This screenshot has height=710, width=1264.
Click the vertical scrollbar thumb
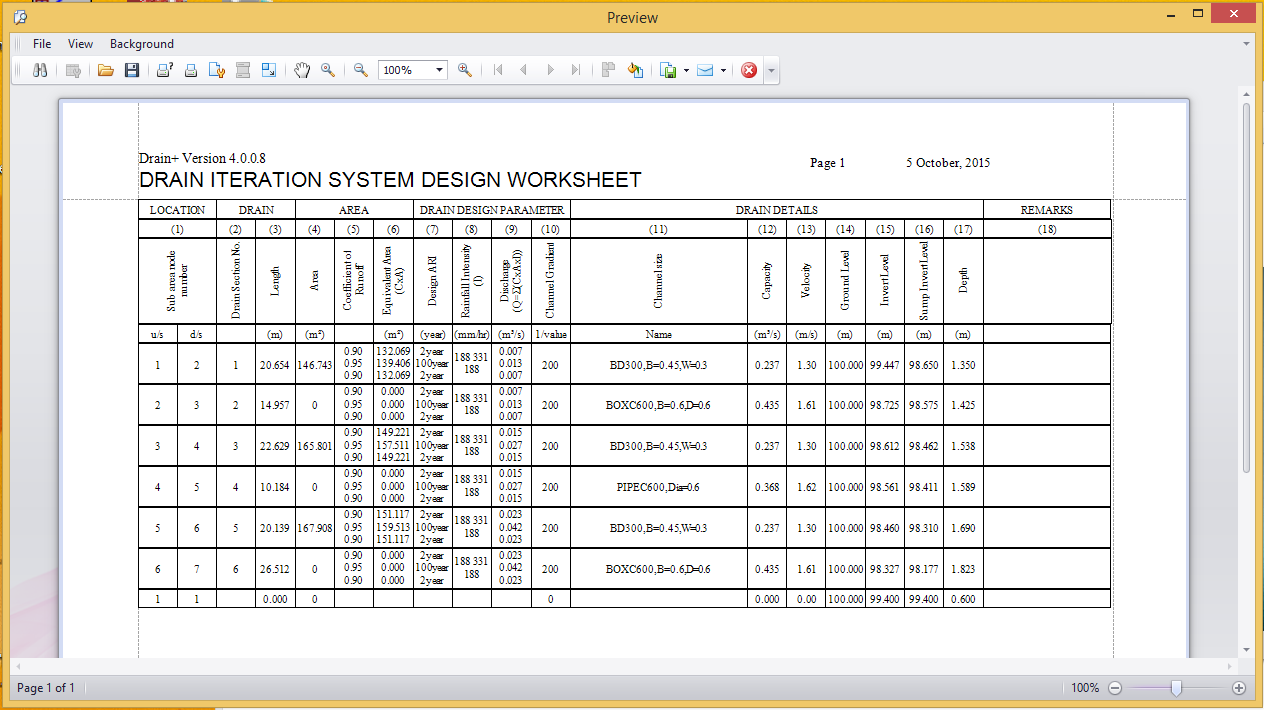coord(1246,286)
